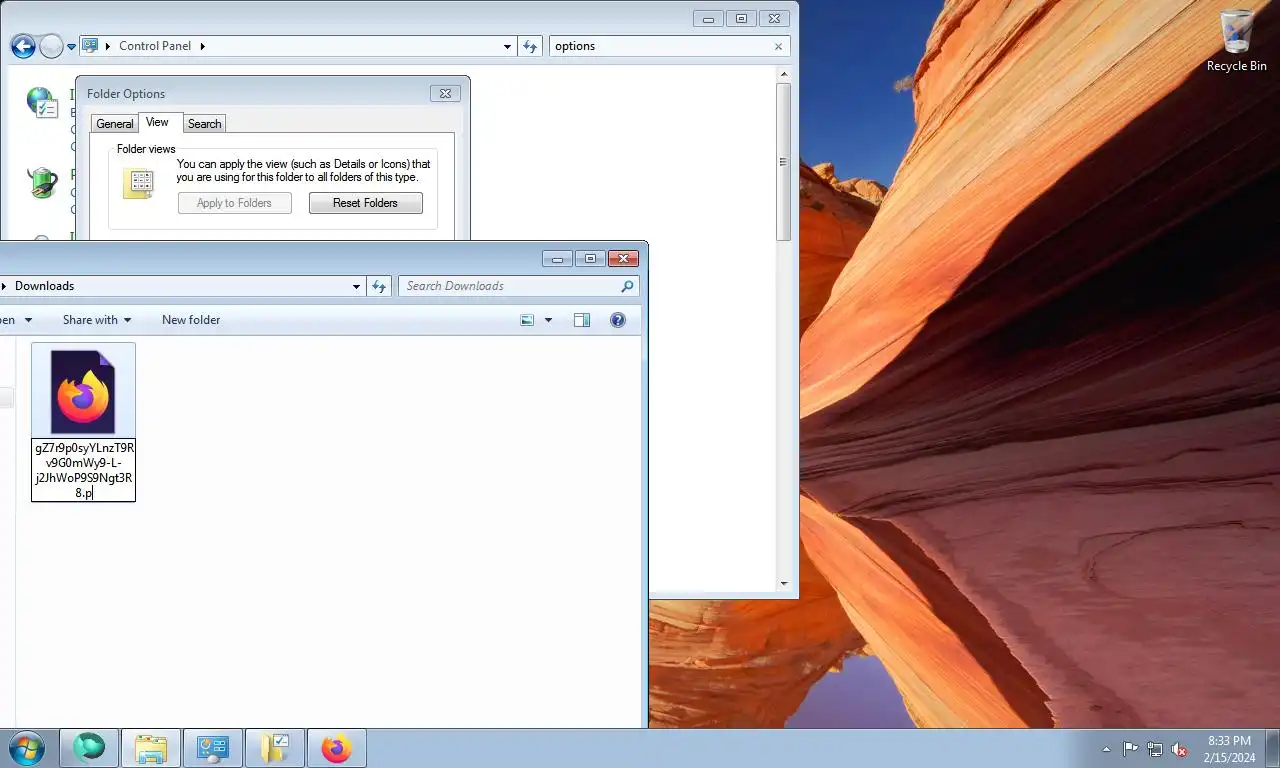This screenshot has height=768, width=1280.
Task: Click the Folder views icon
Action: (138, 182)
